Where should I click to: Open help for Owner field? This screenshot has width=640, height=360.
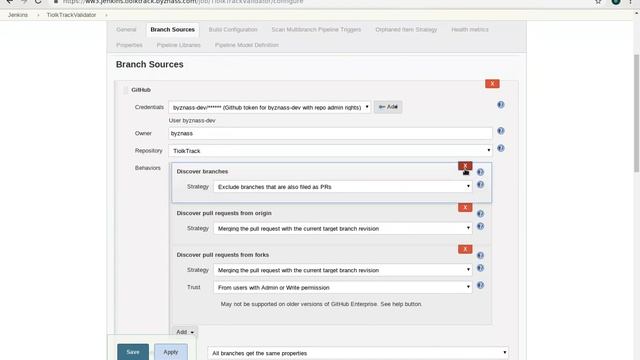(x=501, y=131)
